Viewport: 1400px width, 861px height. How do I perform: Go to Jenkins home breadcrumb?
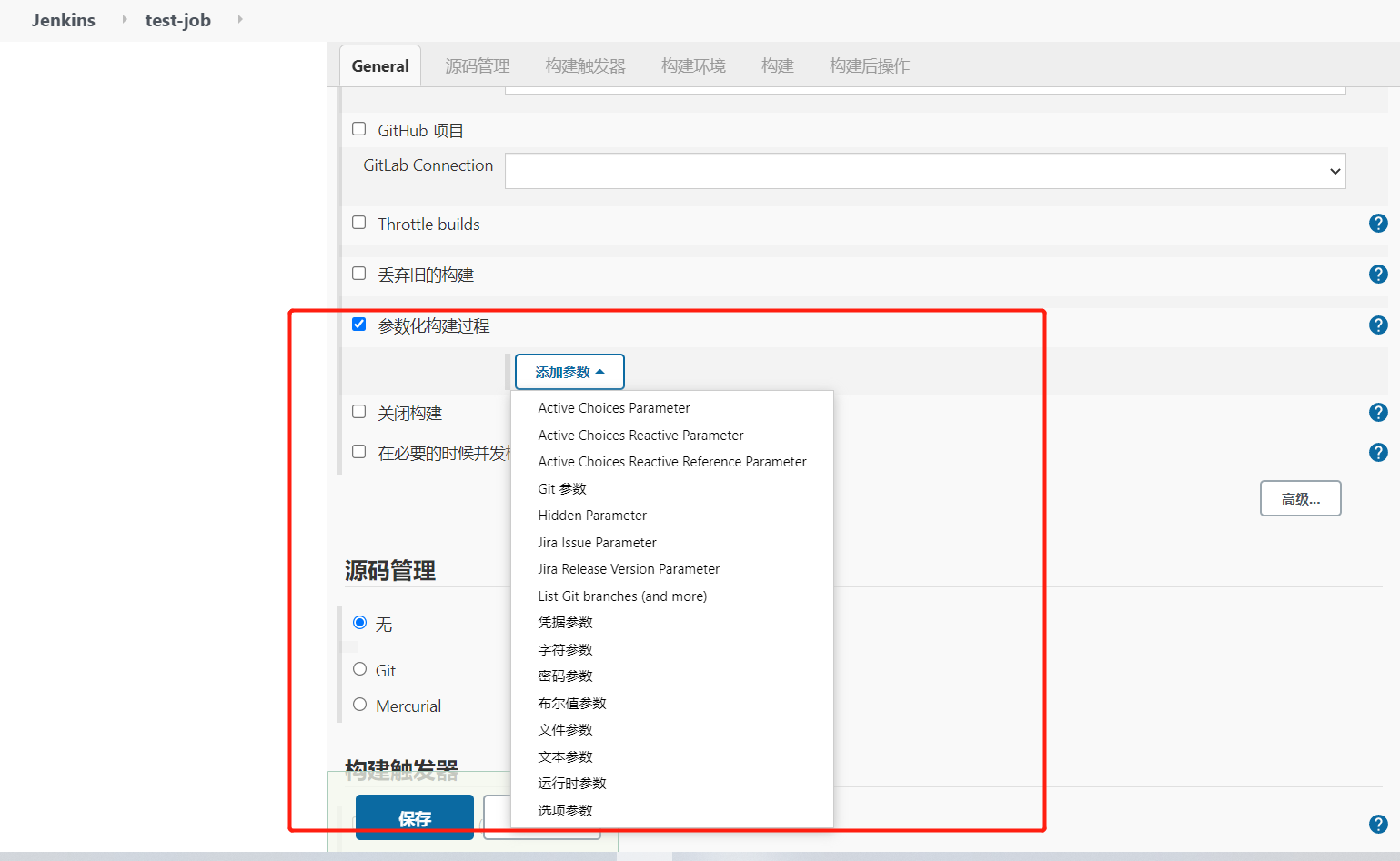pos(63,20)
